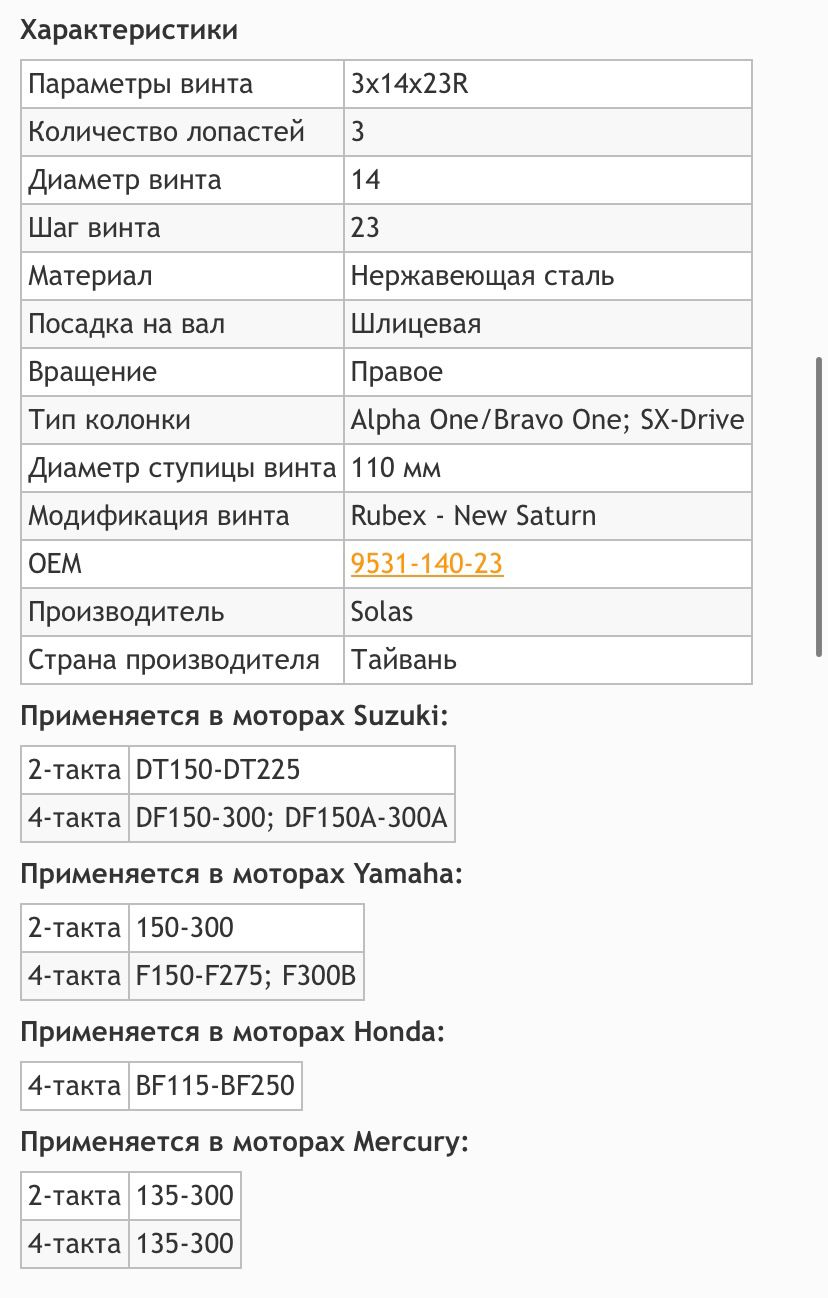Tap the DT150-DT225 Suzuki cell
This screenshot has width=828, height=1298.
218,770
